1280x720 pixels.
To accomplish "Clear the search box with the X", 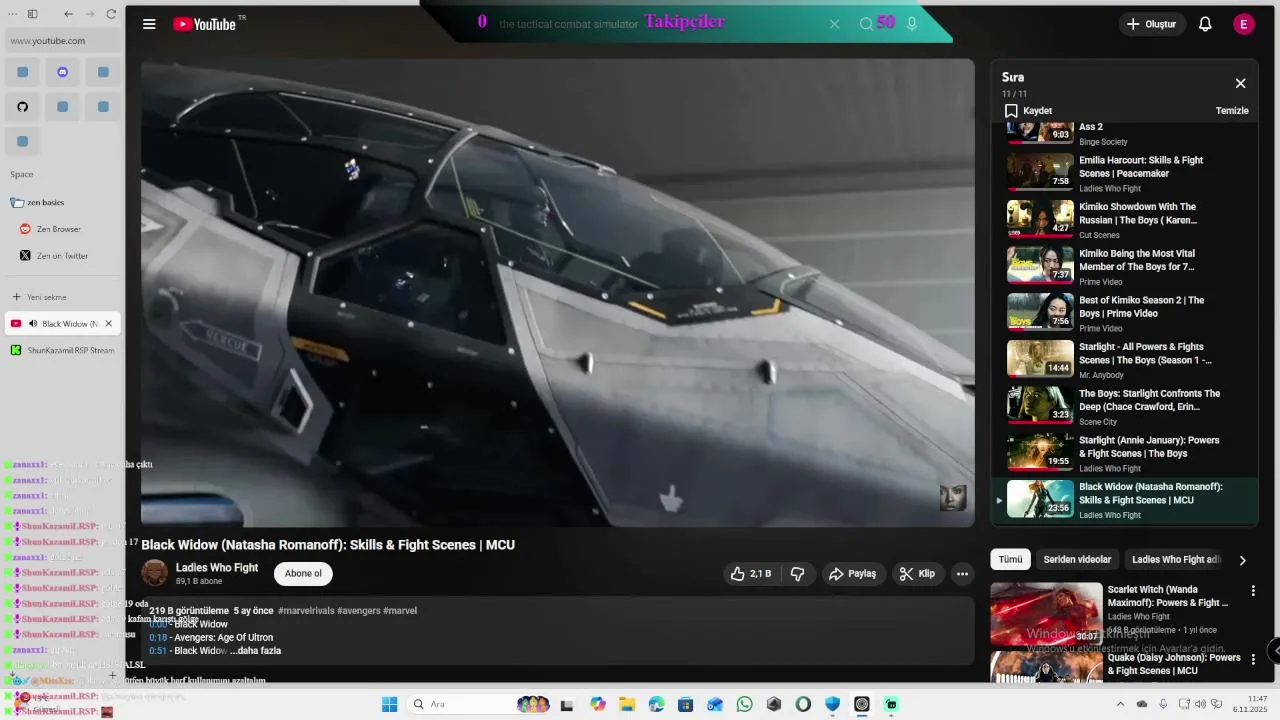I will [x=834, y=24].
